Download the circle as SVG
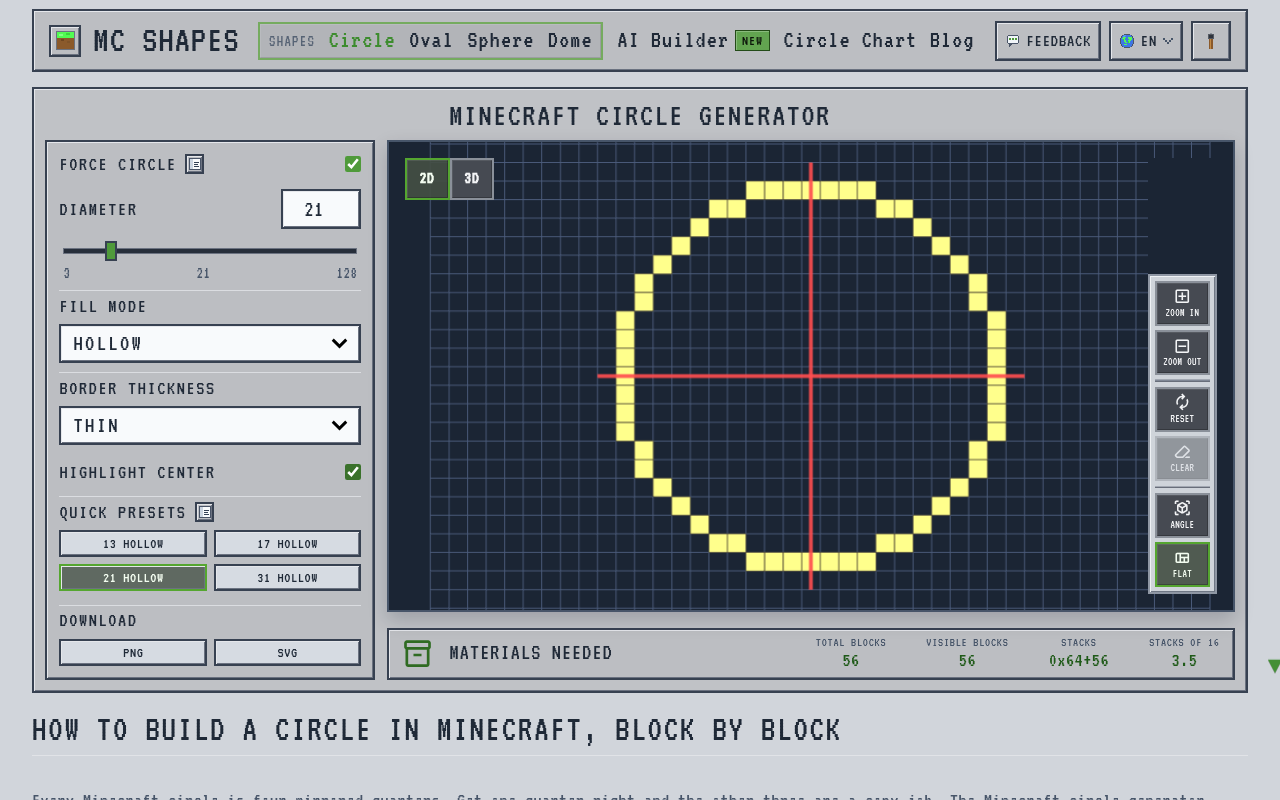The width and height of the screenshot is (1280, 800). 287,653
